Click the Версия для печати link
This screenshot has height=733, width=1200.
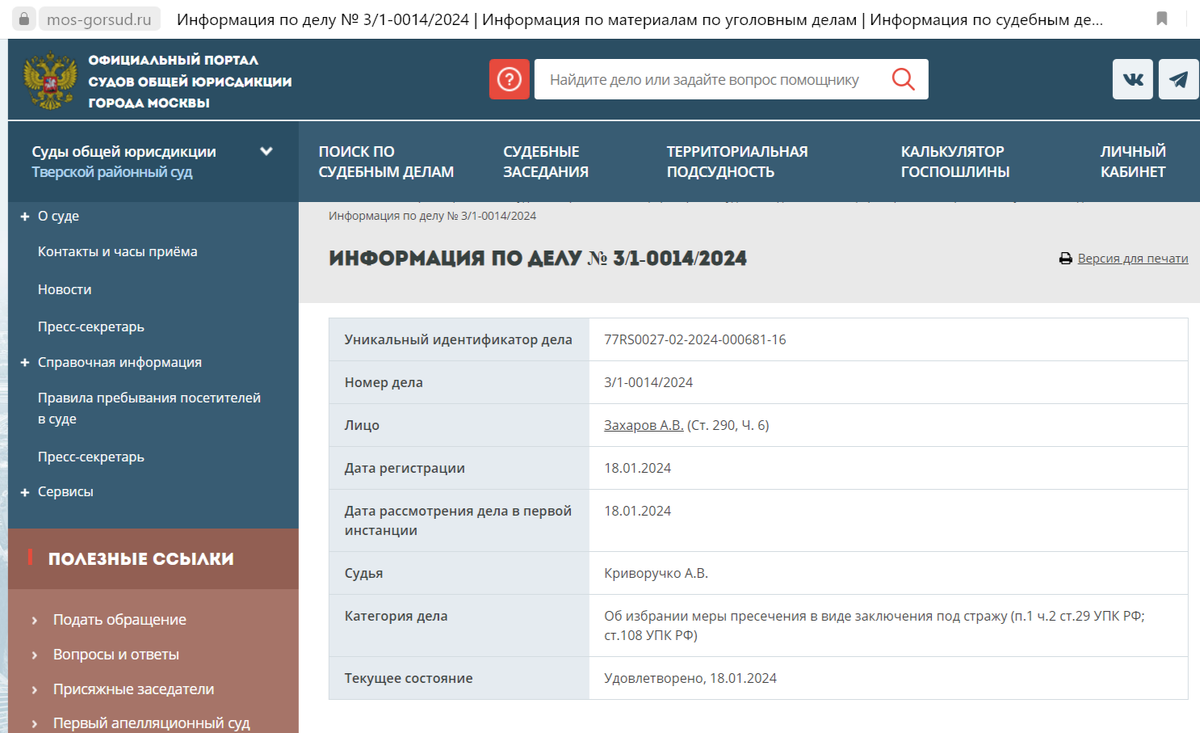point(1130,257)
